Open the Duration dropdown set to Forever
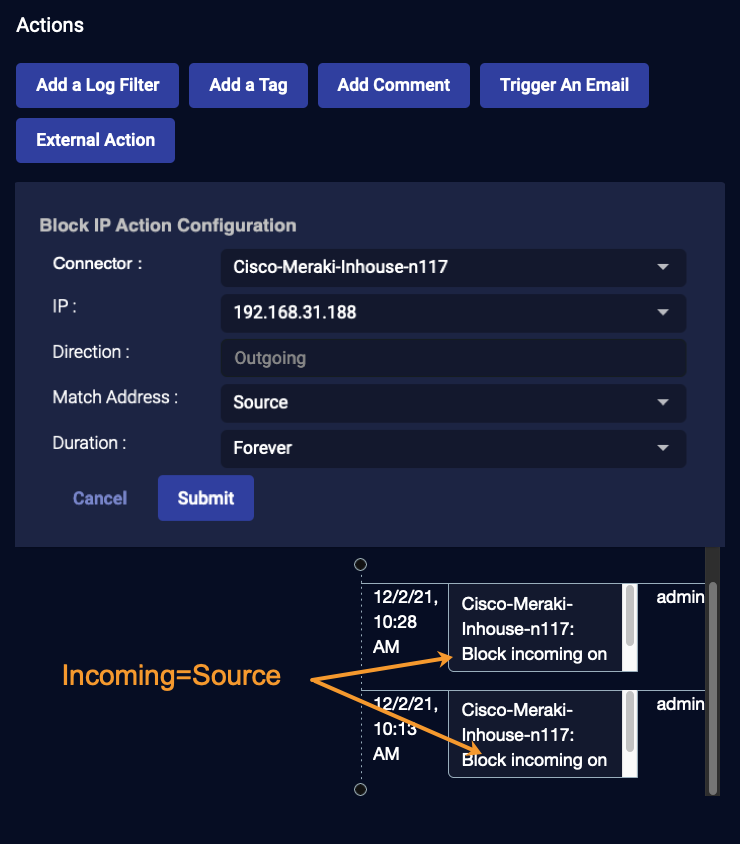Image resolution: width=740 pixels, height=844 pixels. pos(453,448)
